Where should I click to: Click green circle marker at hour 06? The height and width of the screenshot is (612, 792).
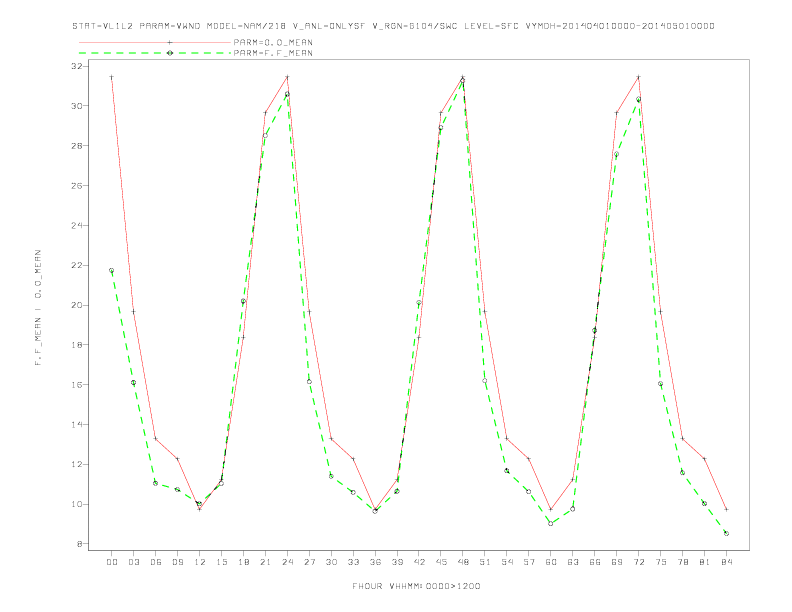click(156, 483)
